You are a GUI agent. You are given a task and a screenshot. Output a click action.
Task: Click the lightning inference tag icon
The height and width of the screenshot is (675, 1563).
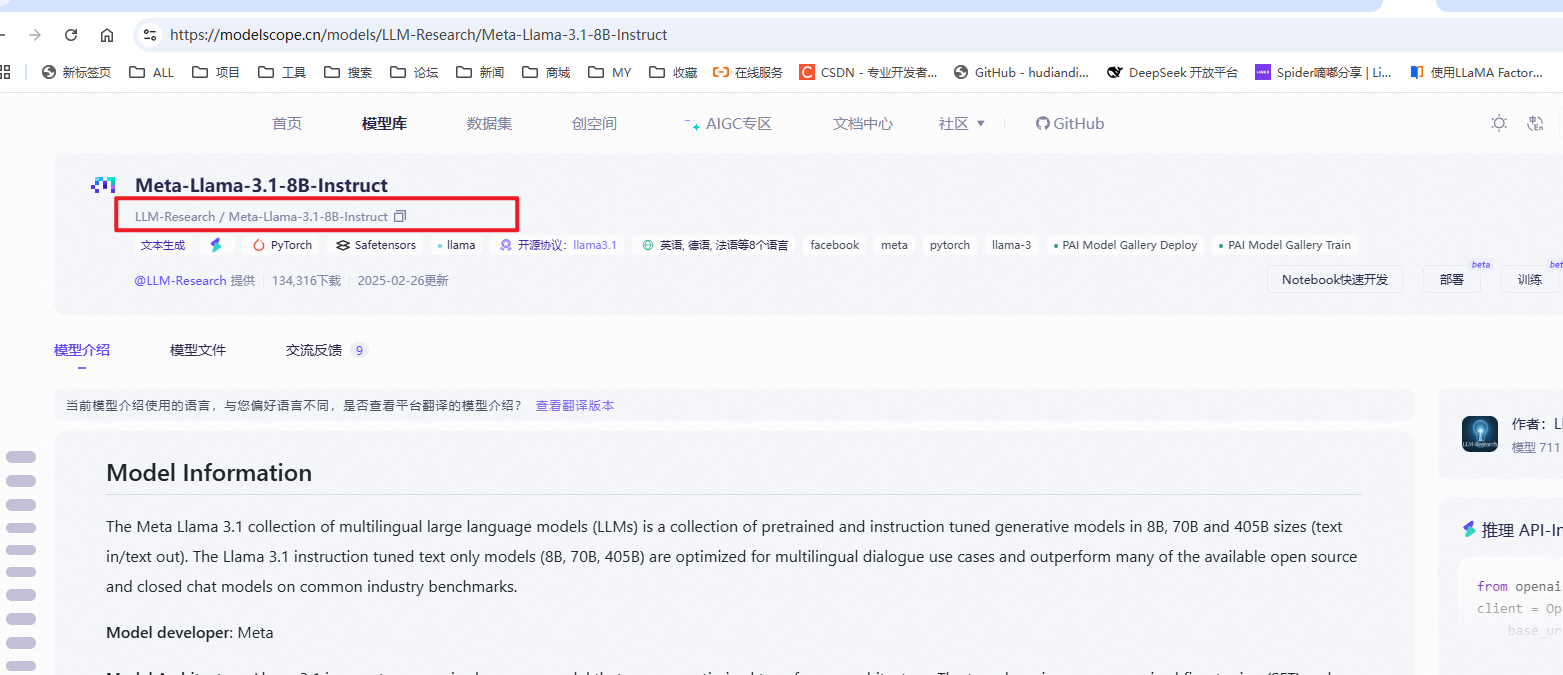coord(216,245)
